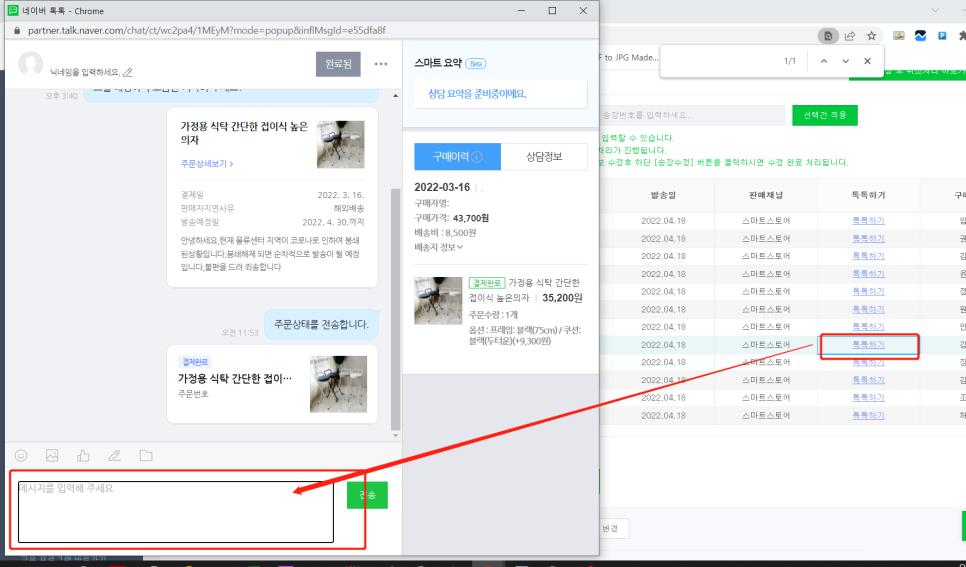Click the chat scroll down arrow
The width and height of the screenshot is (966, 567).
(396, 436)
